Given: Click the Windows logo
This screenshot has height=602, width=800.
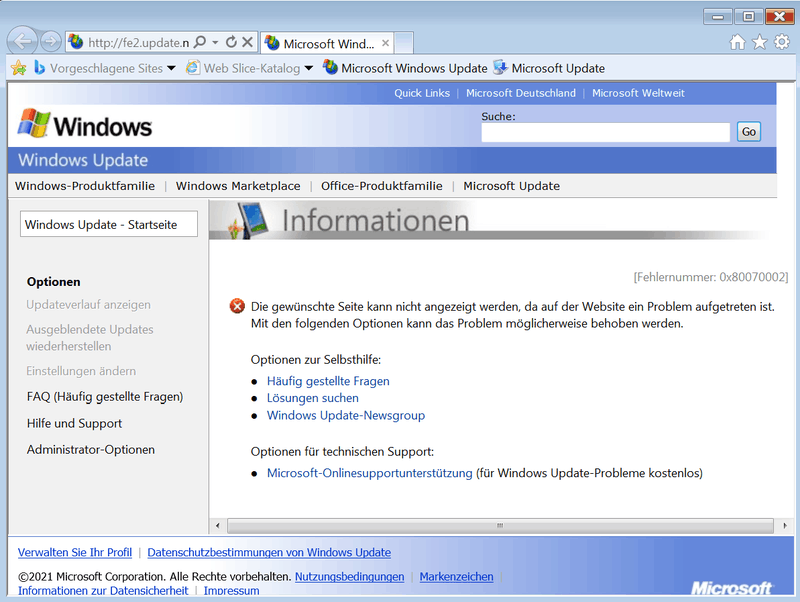Looking at the screenshot, I should 85,124.
